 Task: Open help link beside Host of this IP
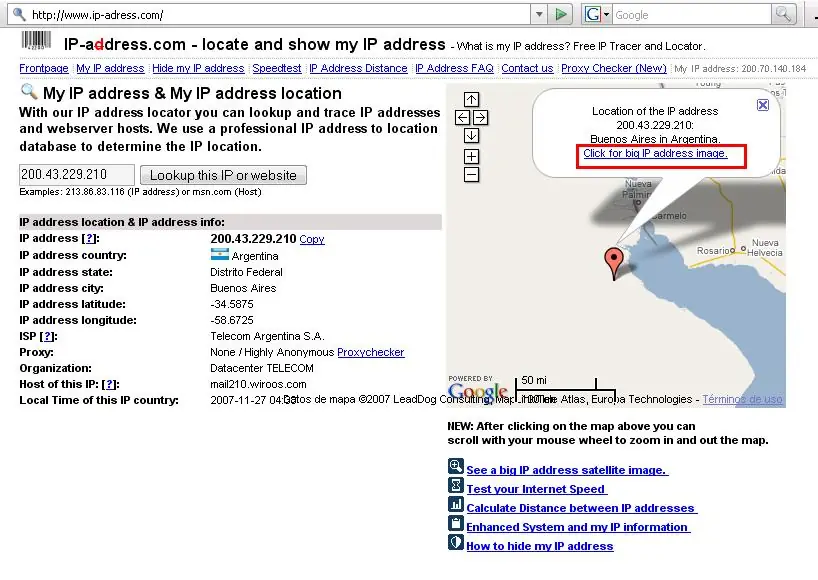tap(110, 384)
